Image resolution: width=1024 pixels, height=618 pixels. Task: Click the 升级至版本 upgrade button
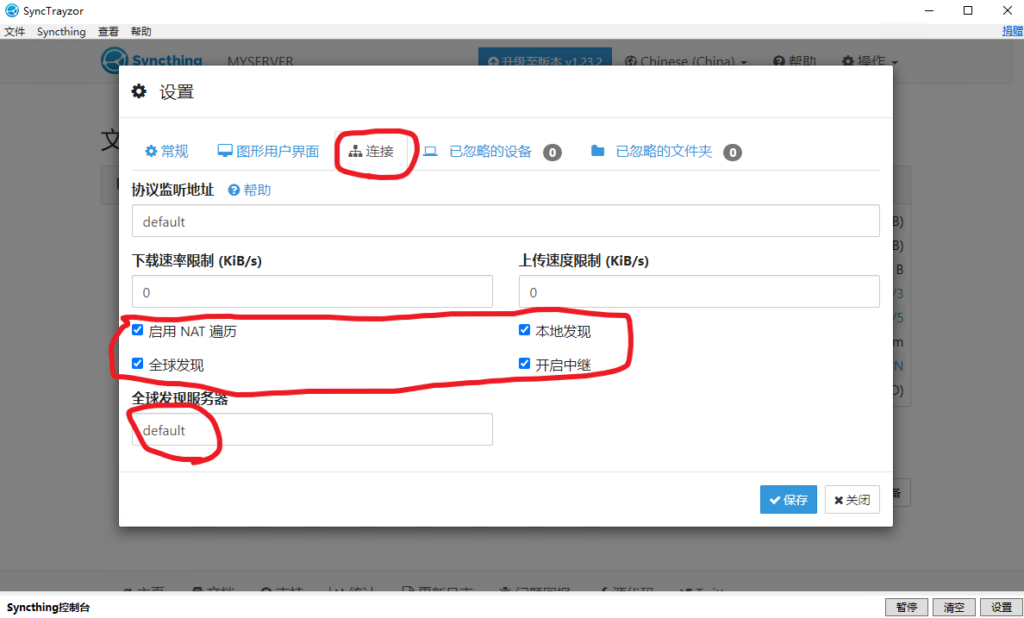click(545, 57)
